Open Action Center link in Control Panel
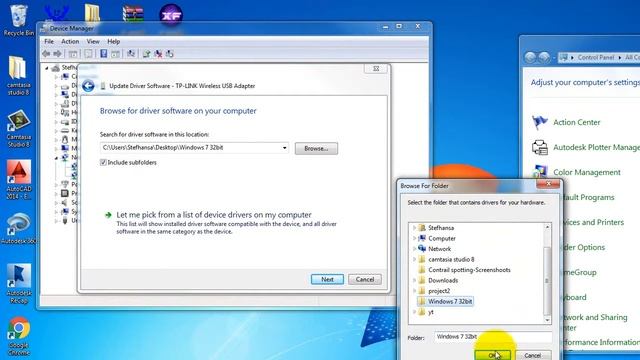Image resolution: width=640 pixels, height=360 pixels. pyautogui.click(x=576, y=122)
